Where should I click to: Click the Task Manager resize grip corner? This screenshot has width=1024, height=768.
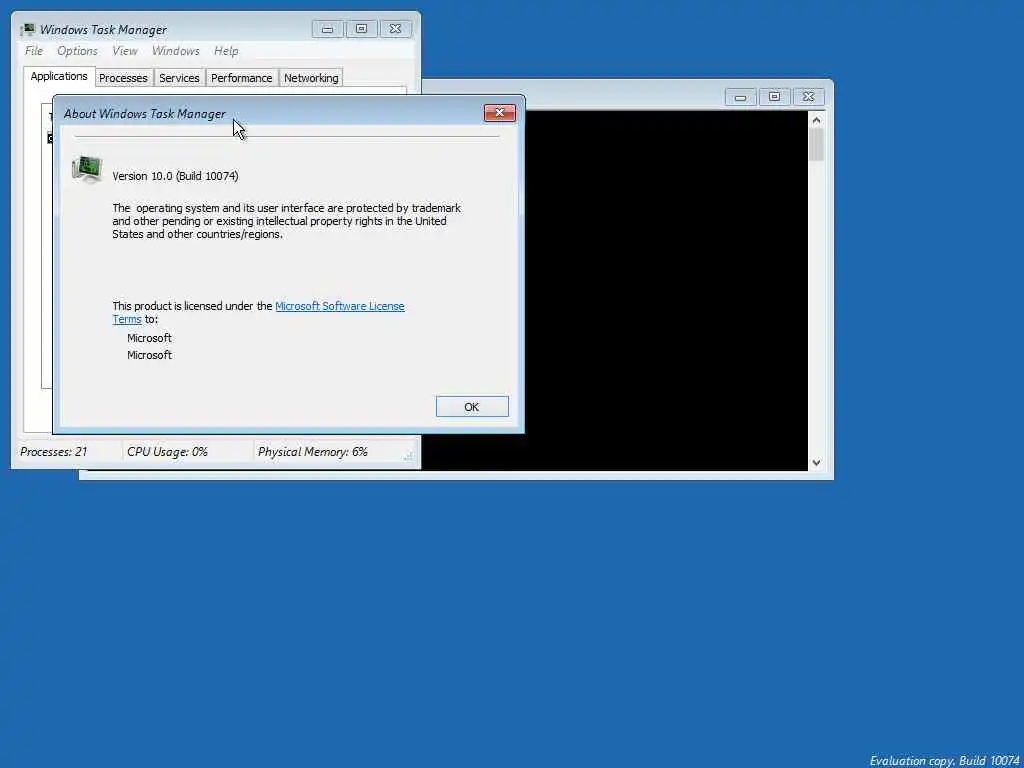(x=409, y=457)
